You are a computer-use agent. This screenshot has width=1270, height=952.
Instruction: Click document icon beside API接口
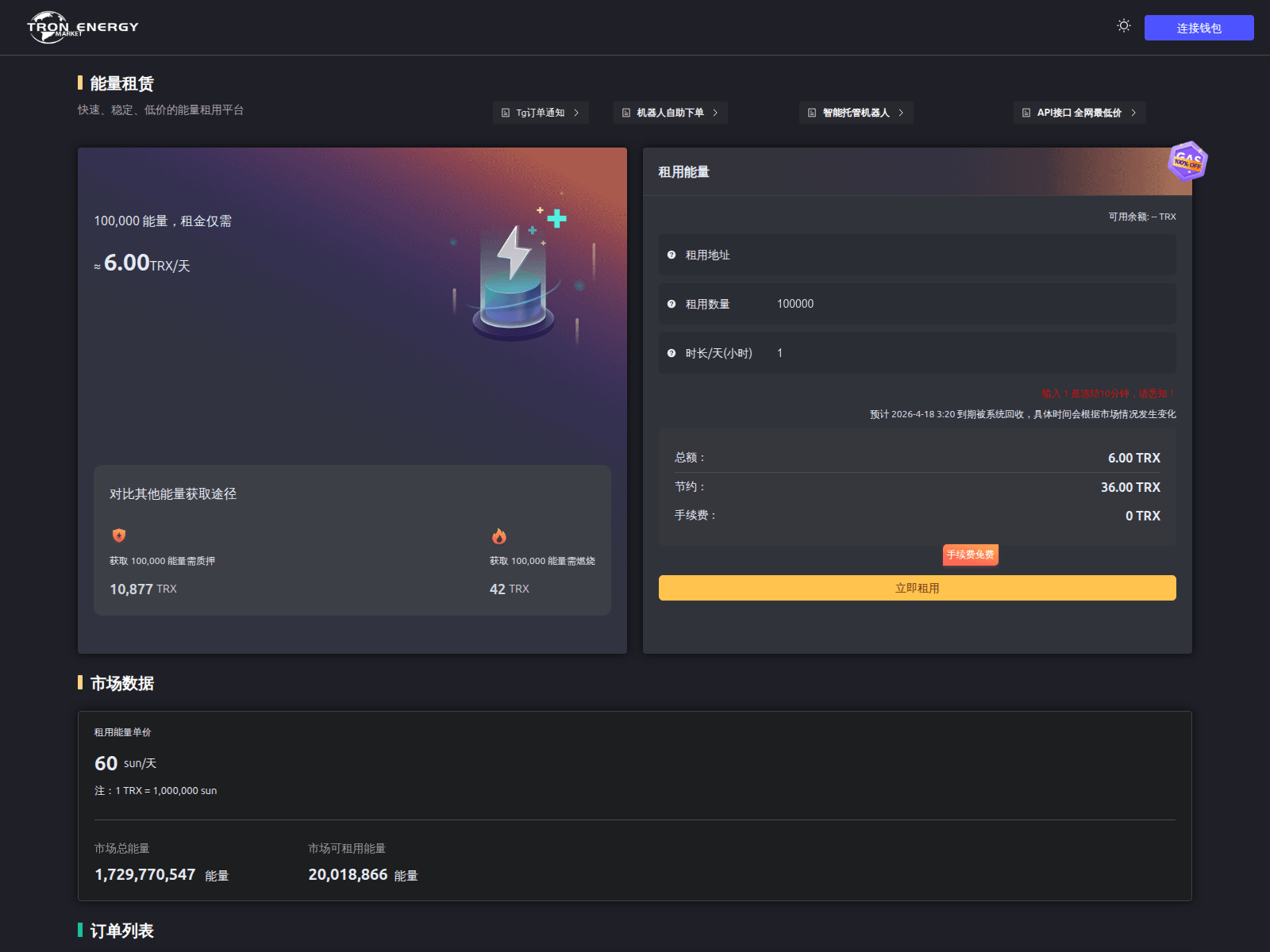pyautogui.click(x=1026, y=113)
